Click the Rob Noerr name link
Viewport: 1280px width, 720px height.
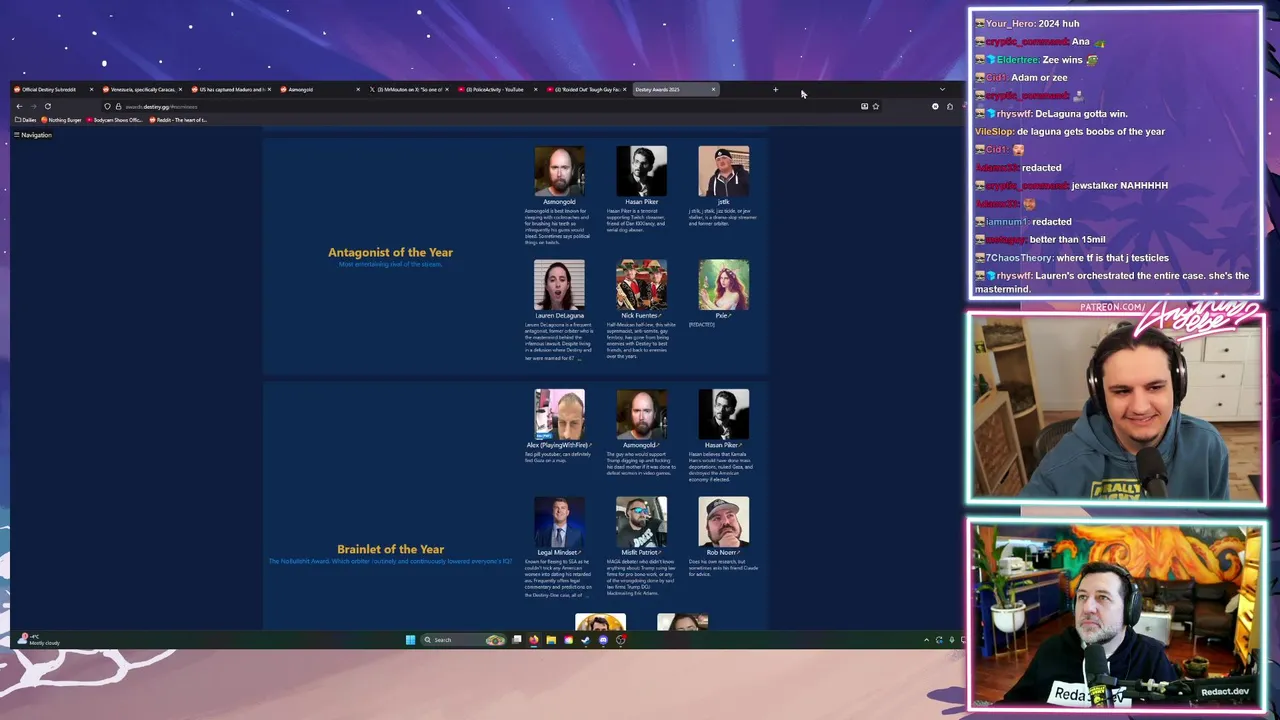[723, 553]
